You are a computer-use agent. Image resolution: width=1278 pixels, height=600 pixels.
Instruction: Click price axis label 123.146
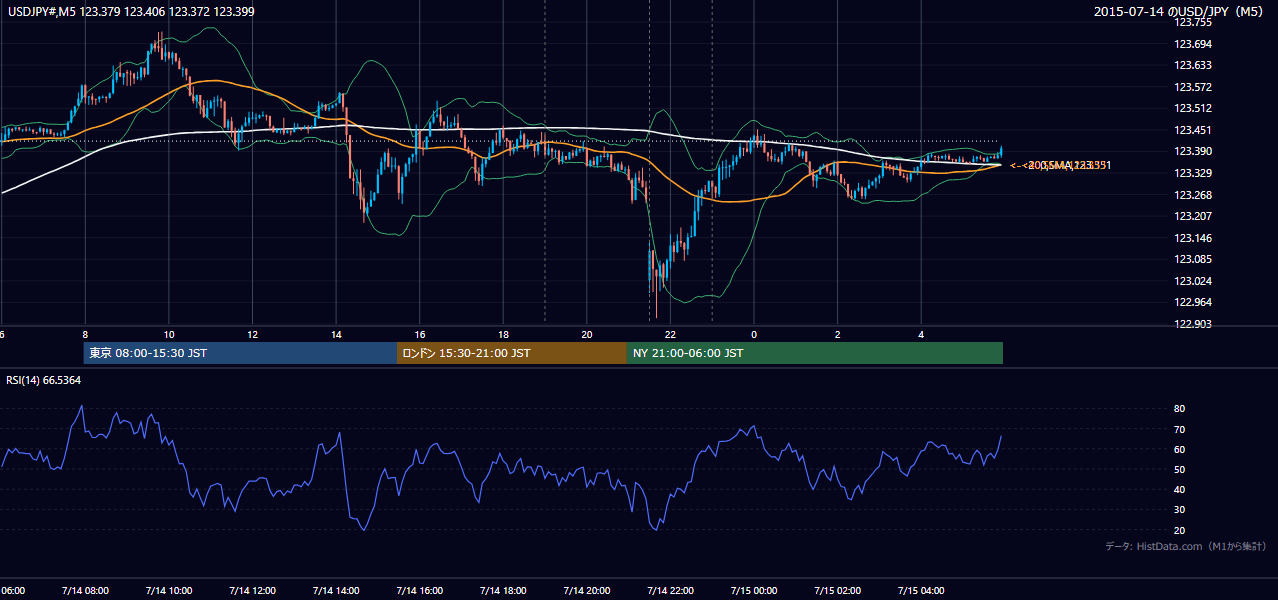(x=1192, y=238)
